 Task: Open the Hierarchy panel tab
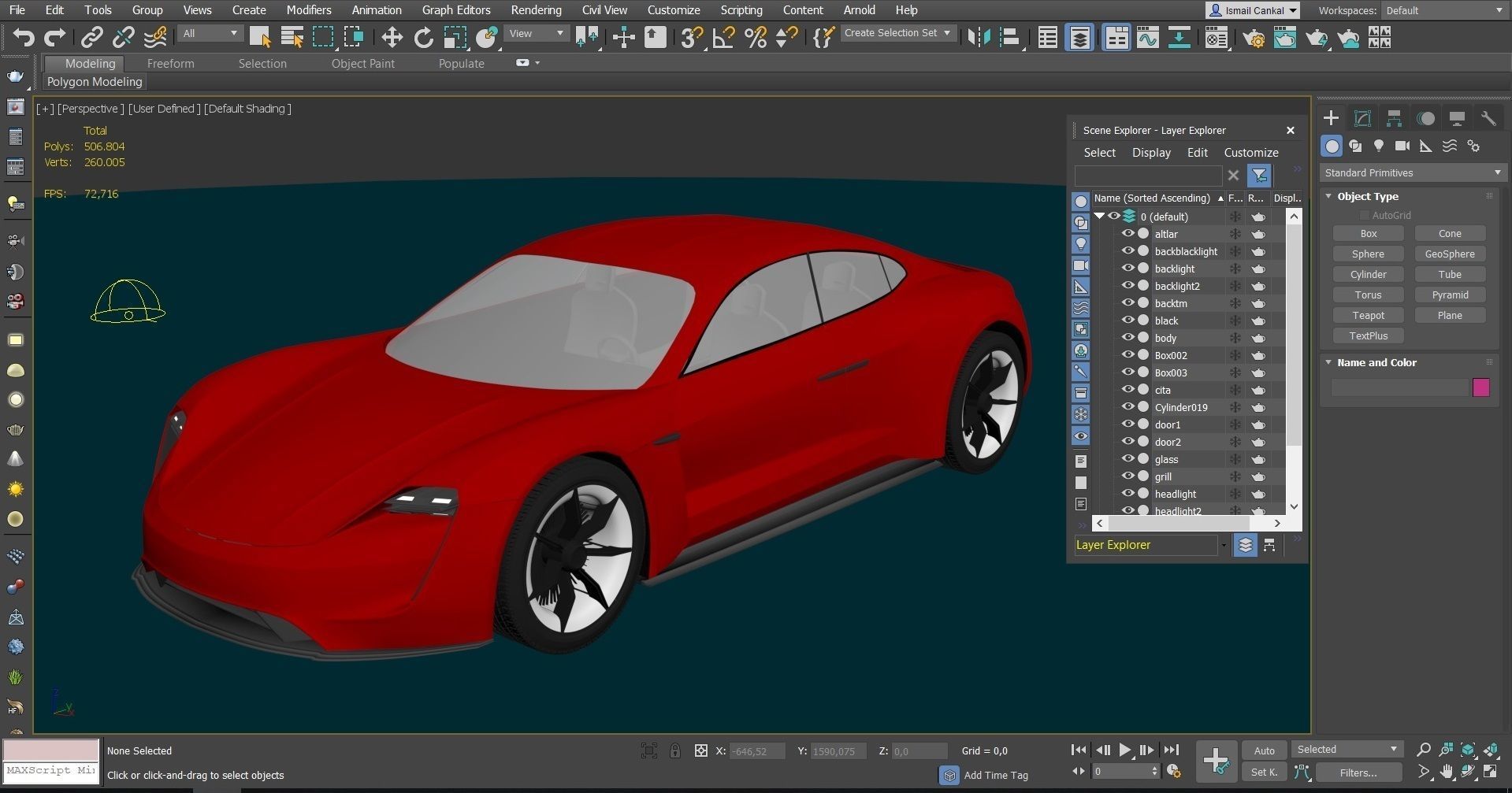(1394, 118)
